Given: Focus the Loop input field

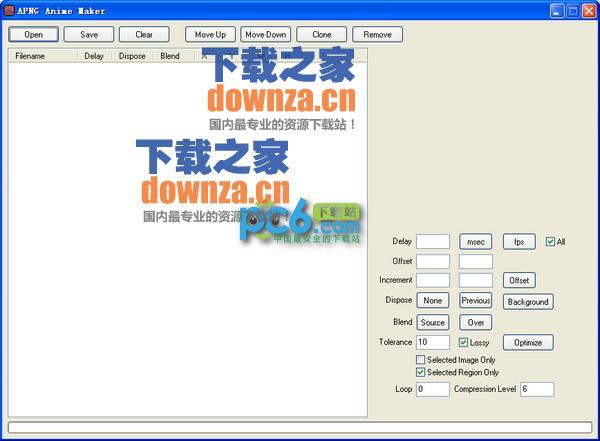Looking at the screenshot, I should tap(433, 389).
